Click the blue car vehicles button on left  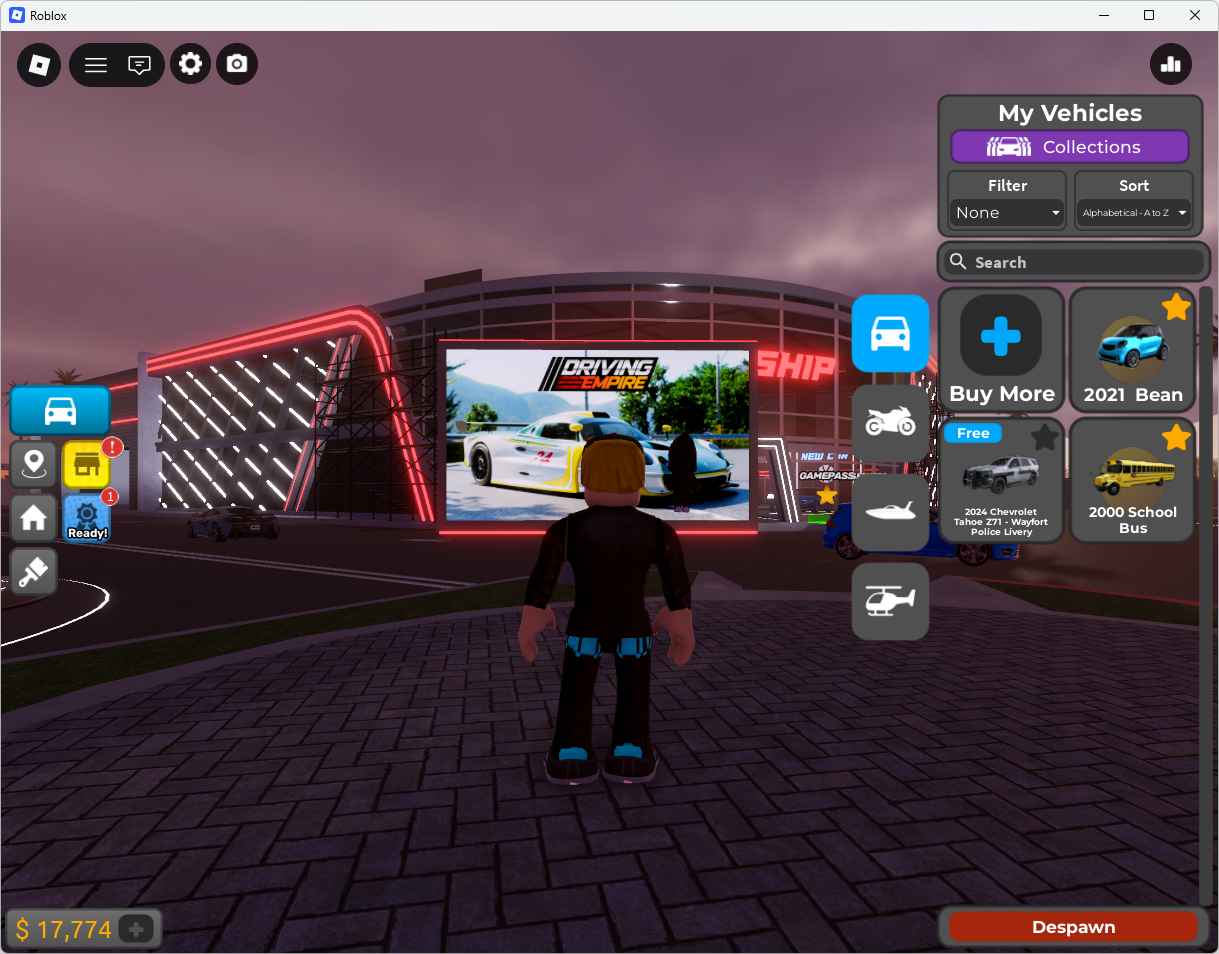click(60, 411)
